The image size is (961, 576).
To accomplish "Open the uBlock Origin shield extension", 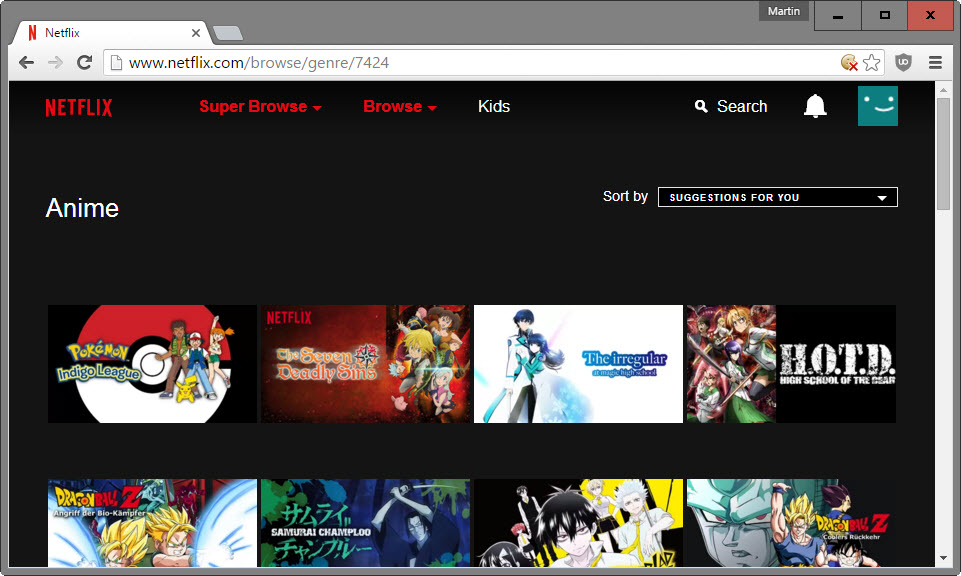I will tap(903, 63).
